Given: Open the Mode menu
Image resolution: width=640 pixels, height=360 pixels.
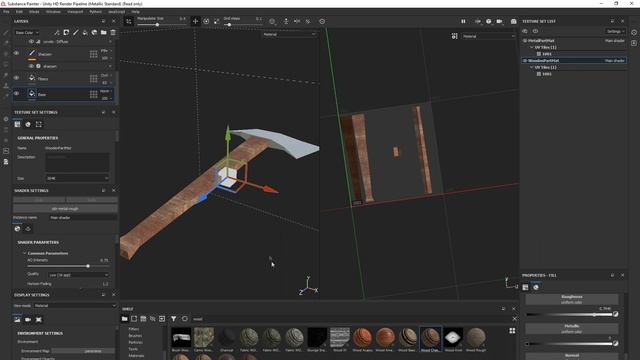Looking at the screenshot, I should point(34,12).
